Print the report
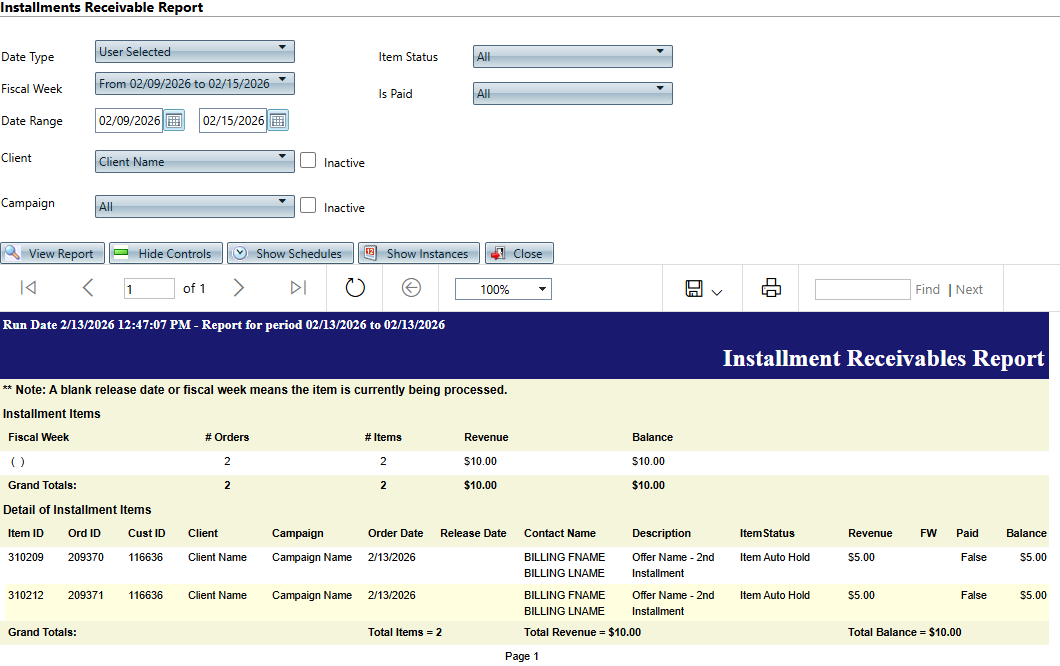 (771, 289)
